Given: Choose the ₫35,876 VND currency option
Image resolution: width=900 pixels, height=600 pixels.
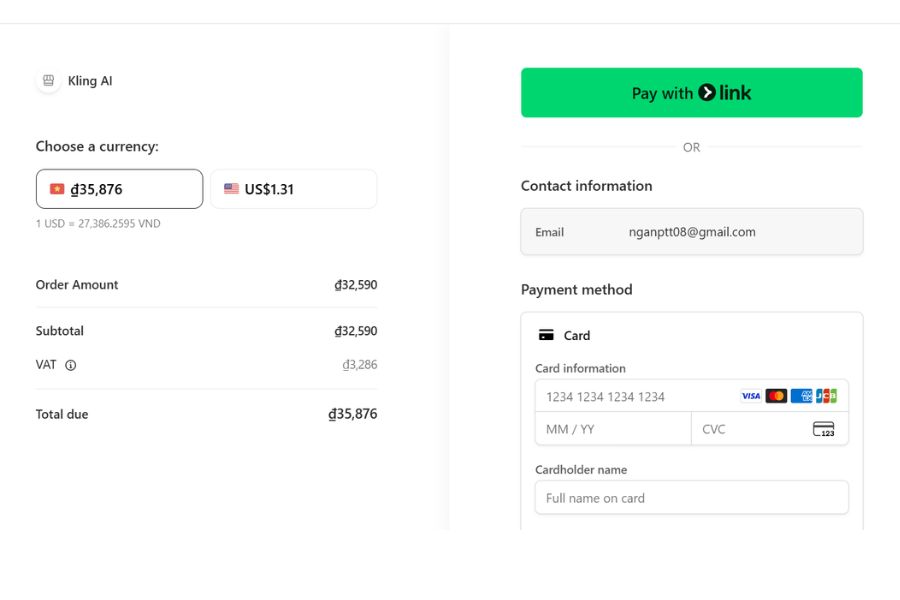Looking at the screenshot, I should pyautogui.click(x=119, y=189).
